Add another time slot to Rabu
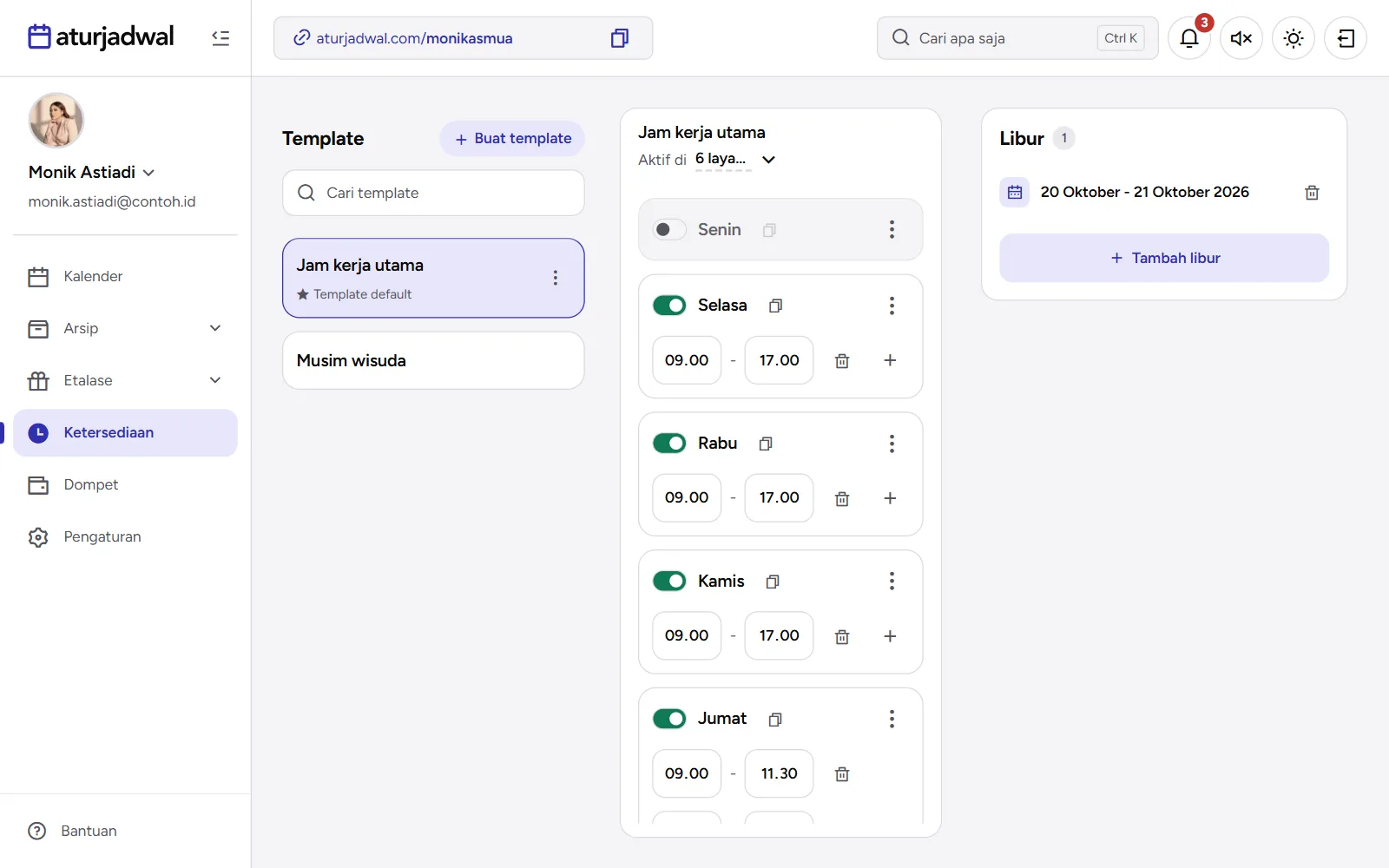 (x=890, y=498)
